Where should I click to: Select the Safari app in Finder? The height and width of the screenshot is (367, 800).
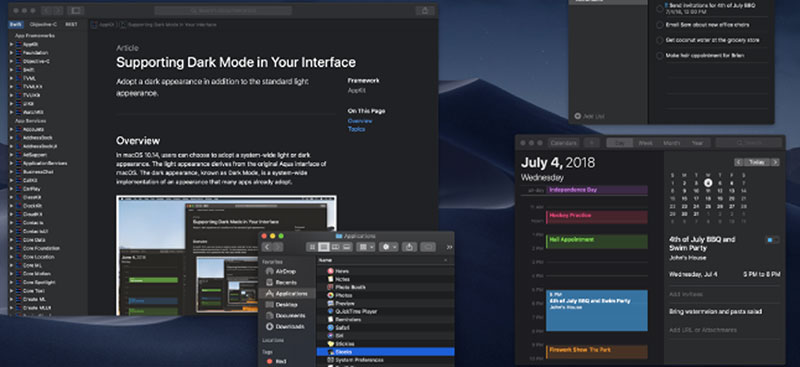coord(385,328)
